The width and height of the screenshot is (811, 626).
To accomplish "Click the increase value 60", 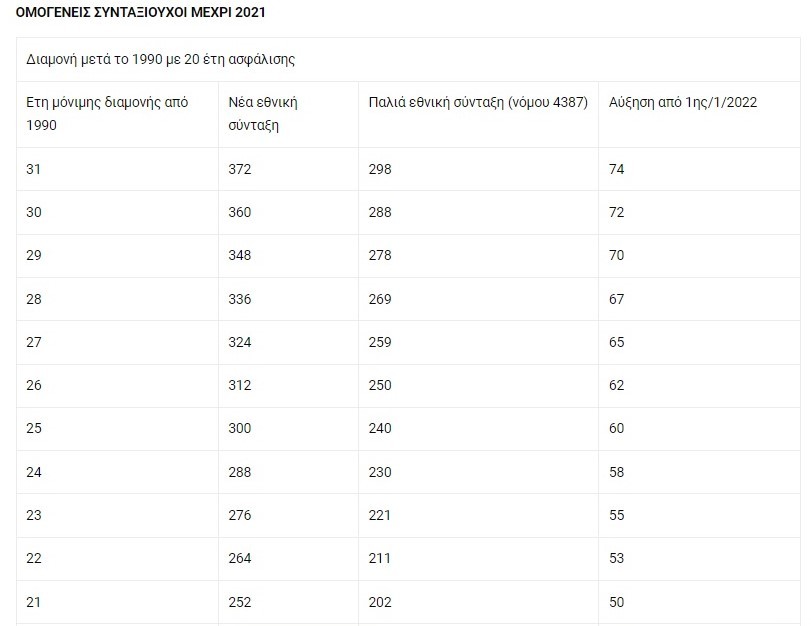I will [x=616, y=428].
